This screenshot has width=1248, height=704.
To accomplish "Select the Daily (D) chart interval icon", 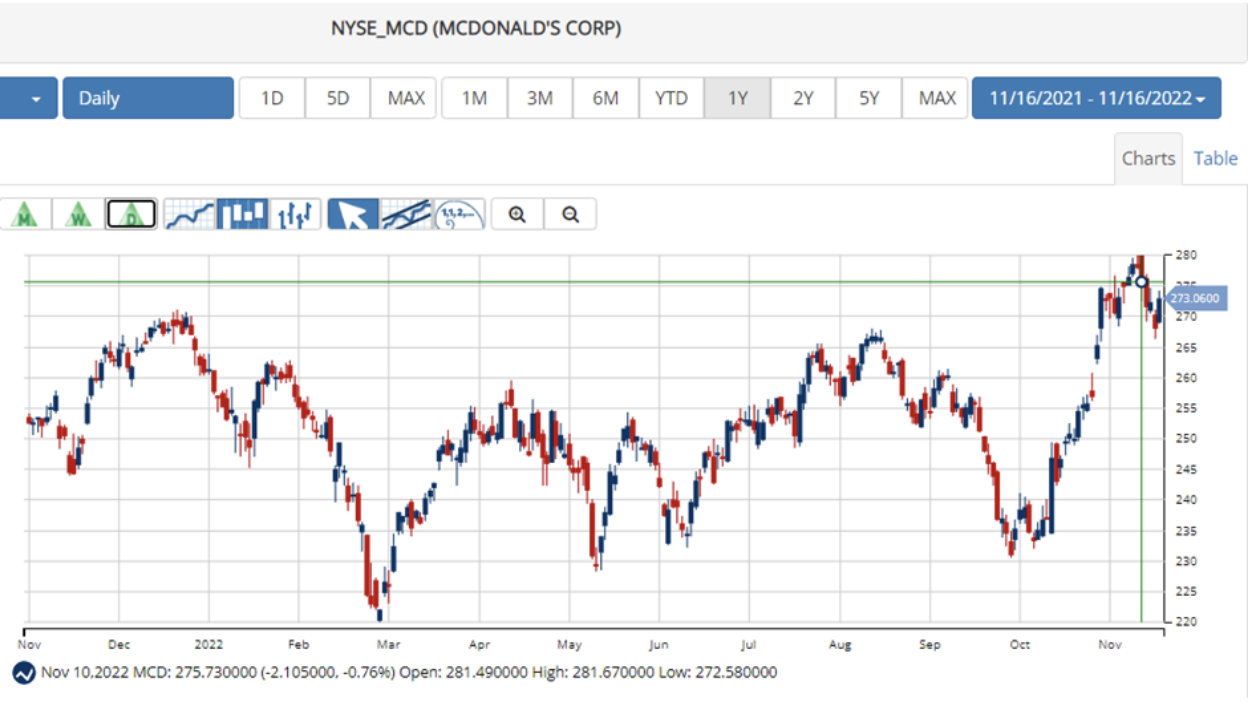I will point(132,214).
